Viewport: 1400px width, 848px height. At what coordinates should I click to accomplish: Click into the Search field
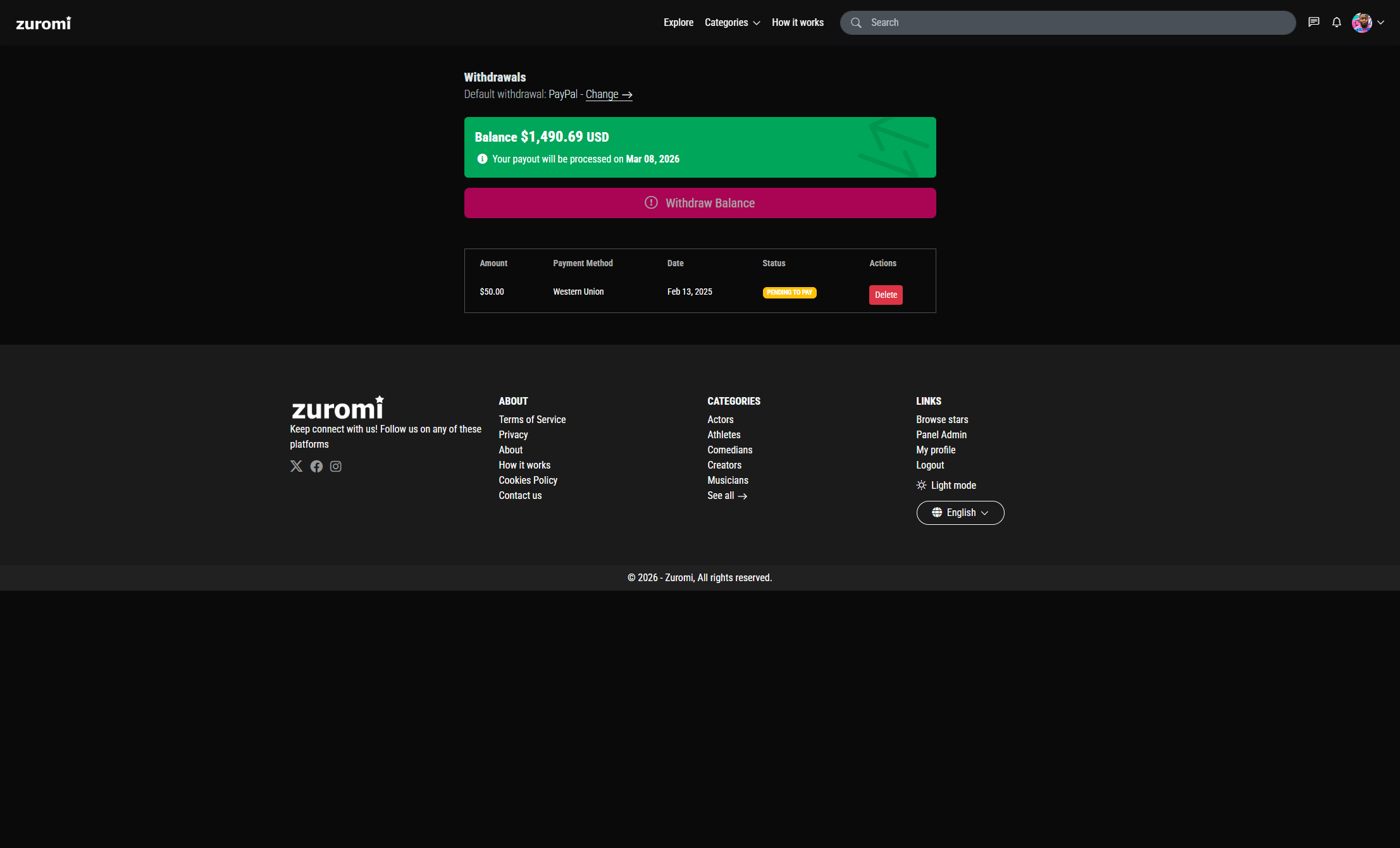click(x=1075, y=22)
